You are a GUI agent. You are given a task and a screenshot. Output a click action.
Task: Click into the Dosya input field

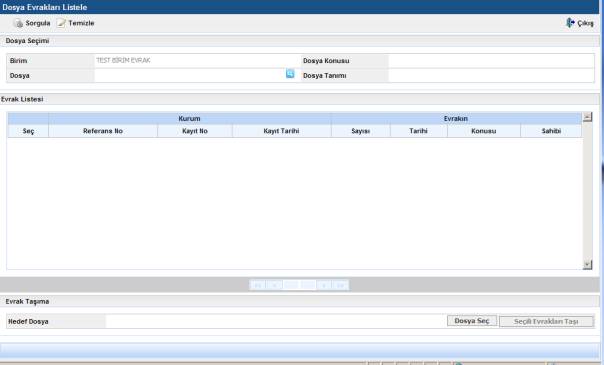(190, 75)
